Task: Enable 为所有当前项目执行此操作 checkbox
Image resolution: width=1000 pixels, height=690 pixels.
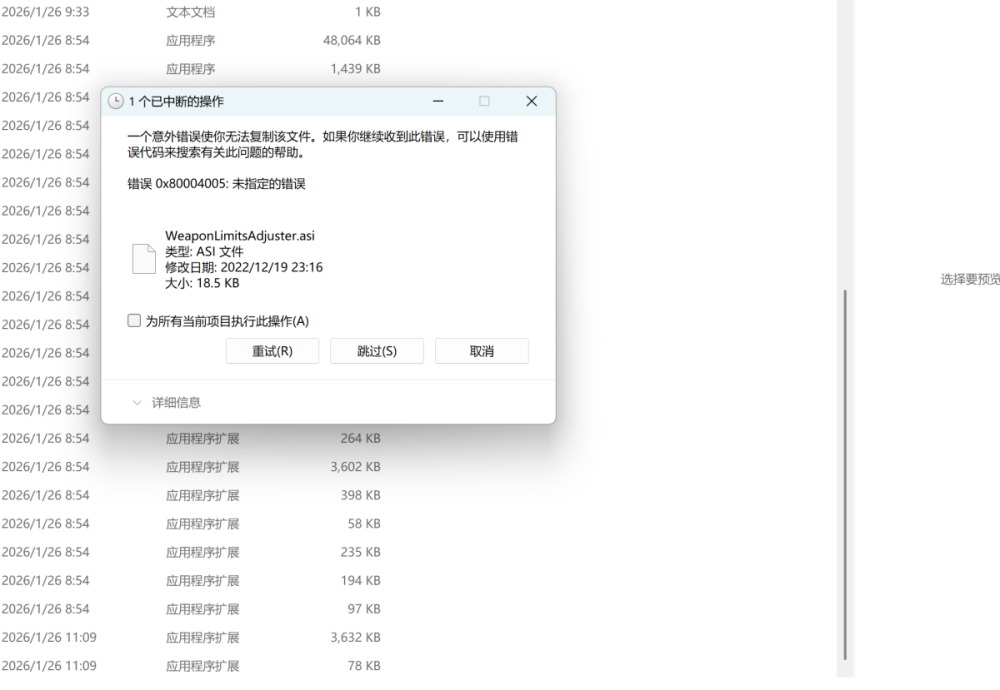Action: pyautogui.click(x=134, y=320)
